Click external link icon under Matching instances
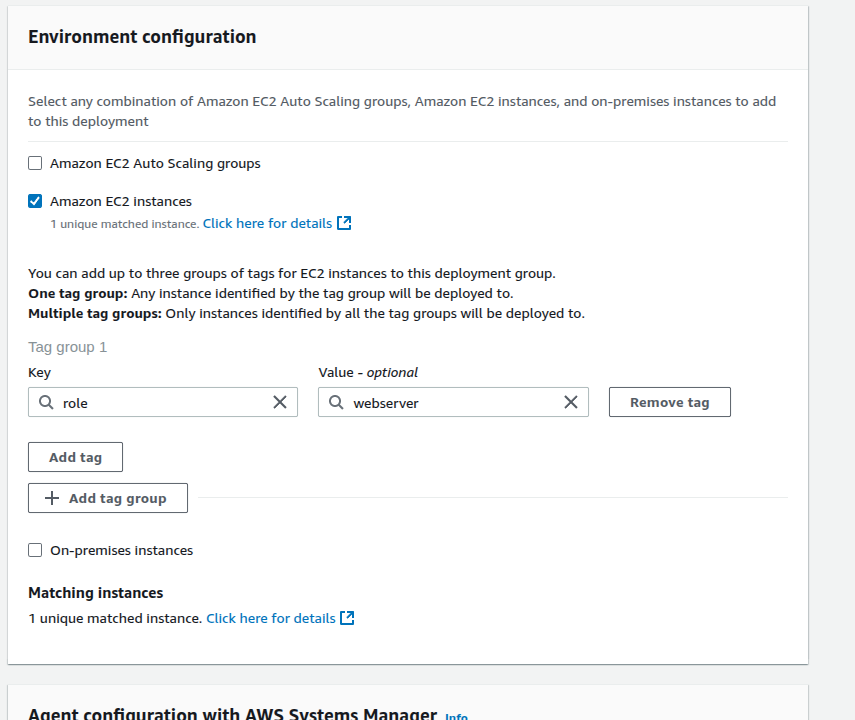The height and width of the screenshot is (720, 855). coord(347,618)
